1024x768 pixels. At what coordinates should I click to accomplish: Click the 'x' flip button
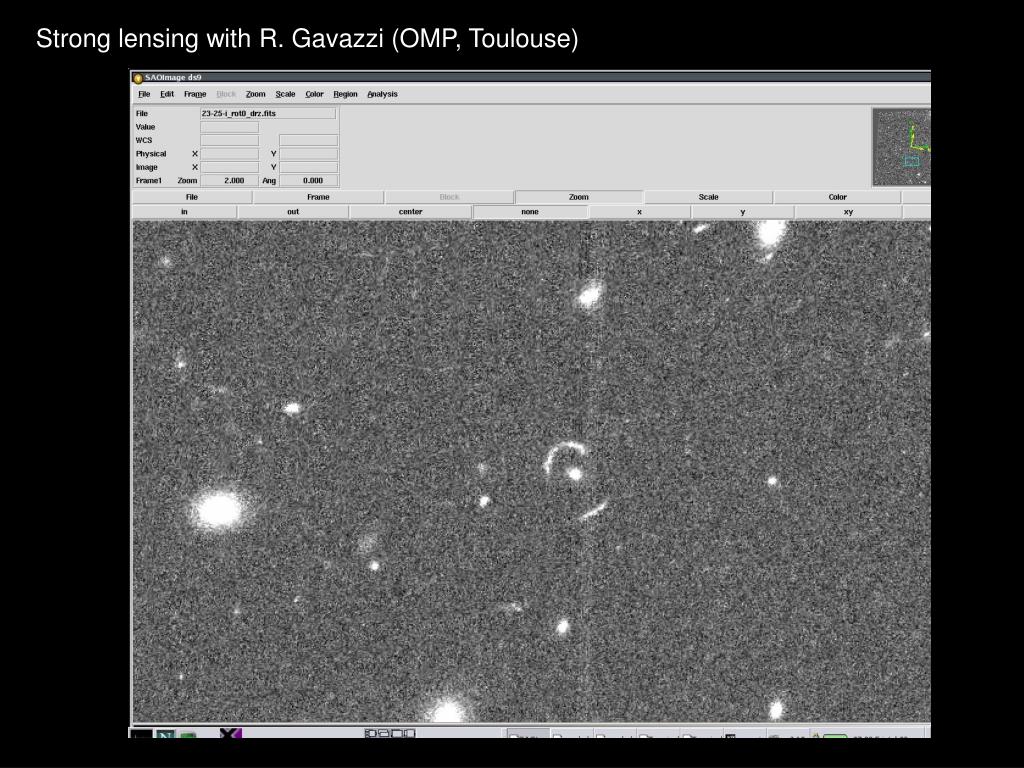point(639,212)
